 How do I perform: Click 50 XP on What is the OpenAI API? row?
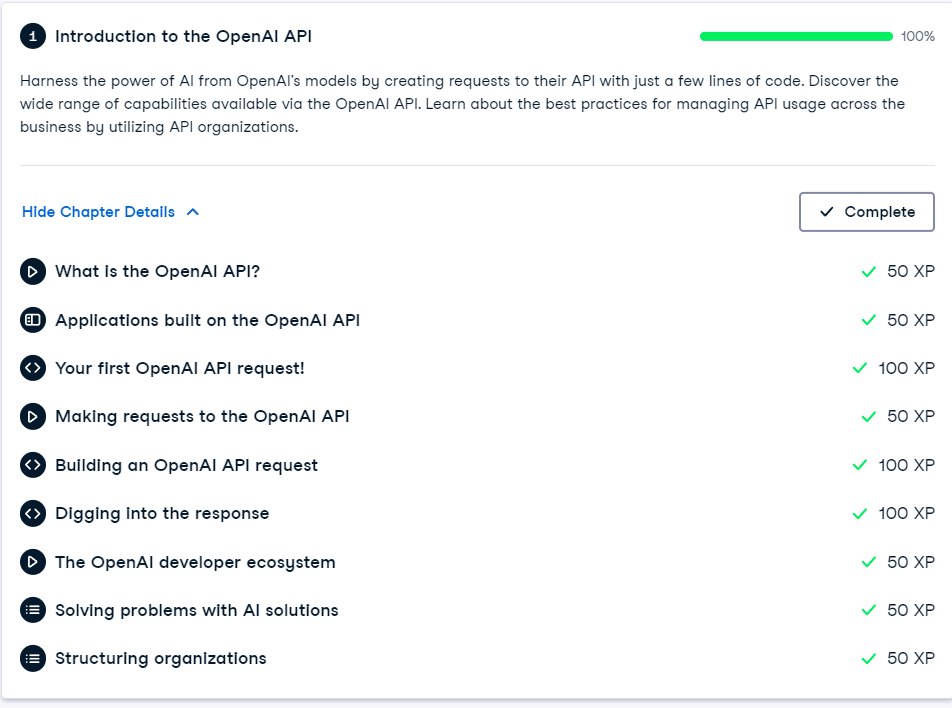[x=911, y=271]
